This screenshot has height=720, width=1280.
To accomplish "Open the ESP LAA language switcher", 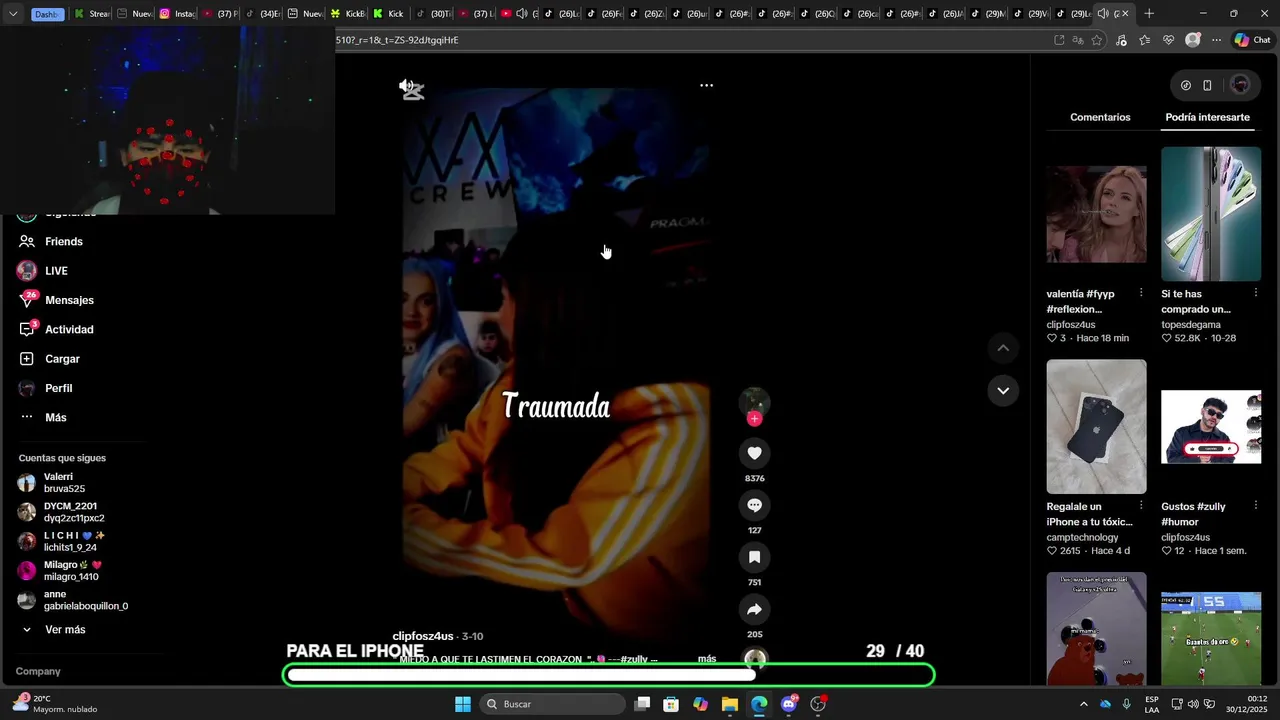I will tap(1152, 704).
